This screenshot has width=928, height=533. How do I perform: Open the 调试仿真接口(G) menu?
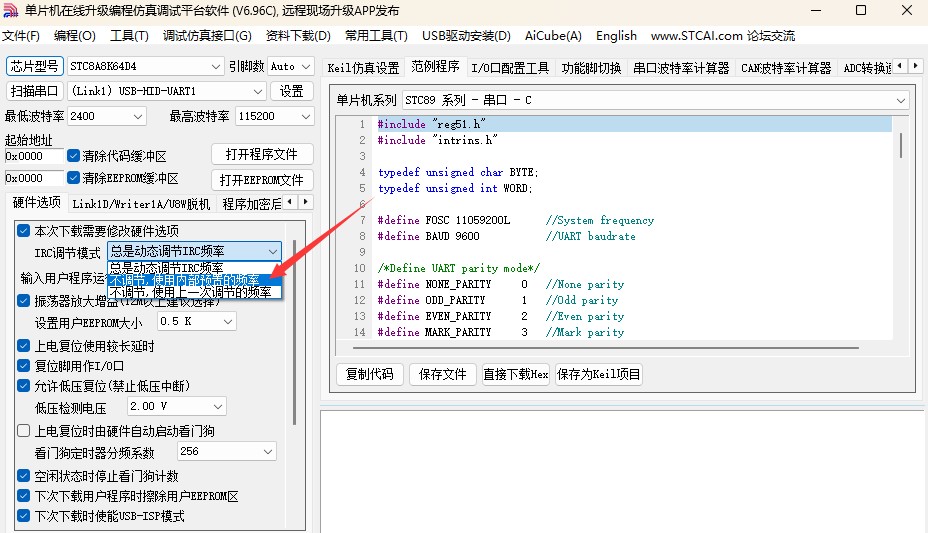tap(207, 35)
